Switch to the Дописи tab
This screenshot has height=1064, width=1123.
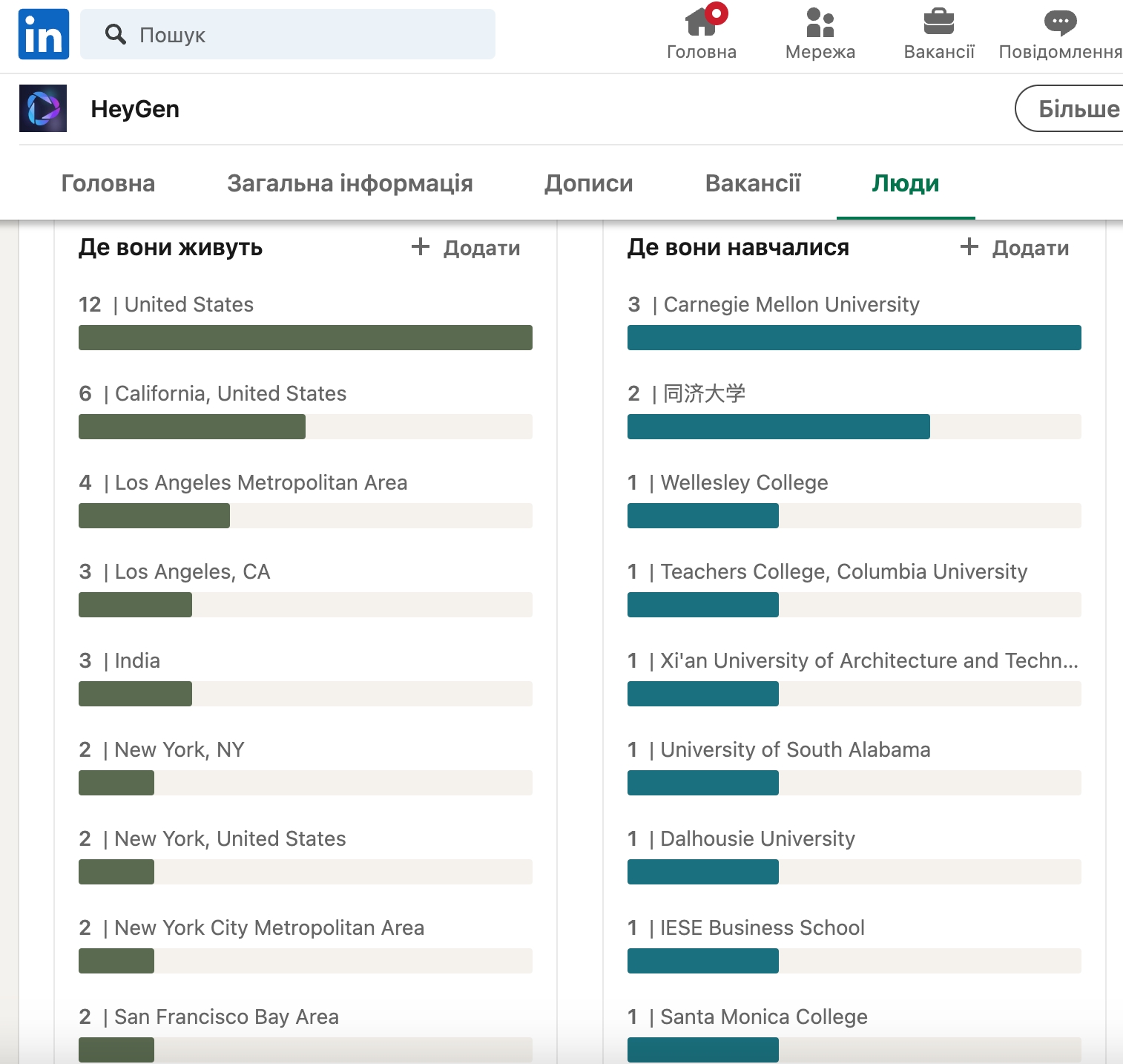coord(589,183)
